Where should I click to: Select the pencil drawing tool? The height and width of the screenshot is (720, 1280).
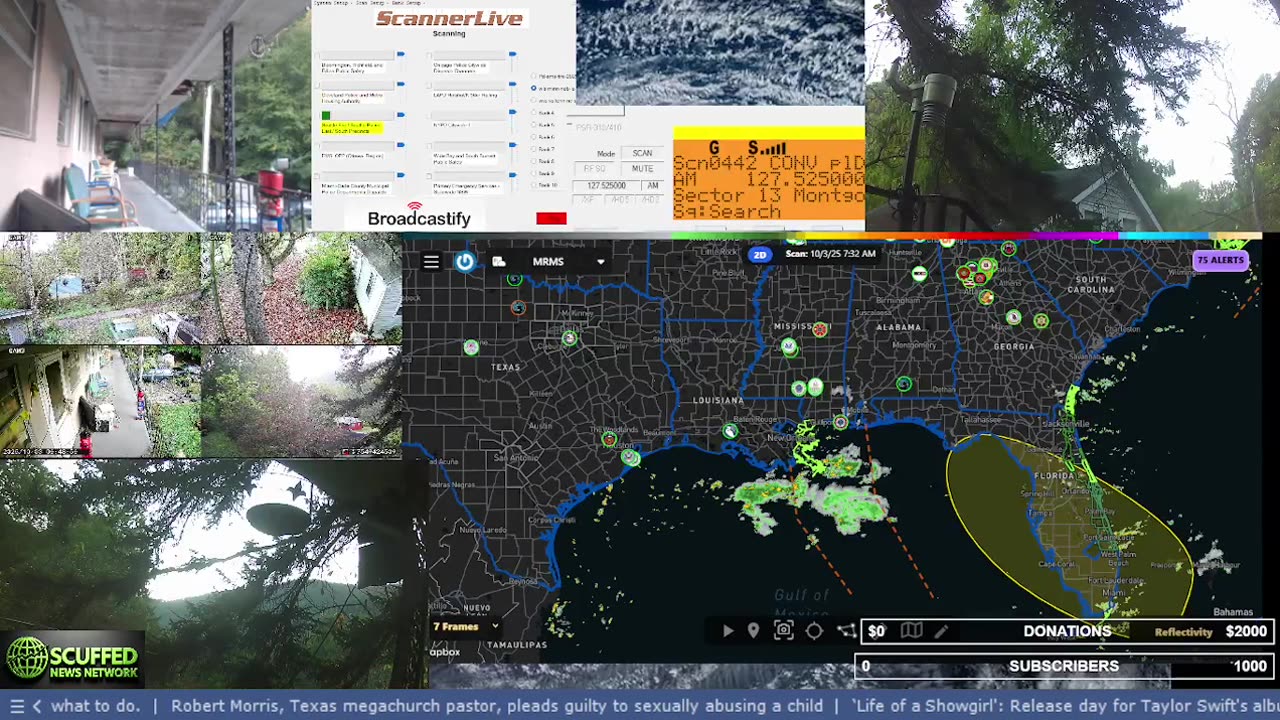point(940,631)
